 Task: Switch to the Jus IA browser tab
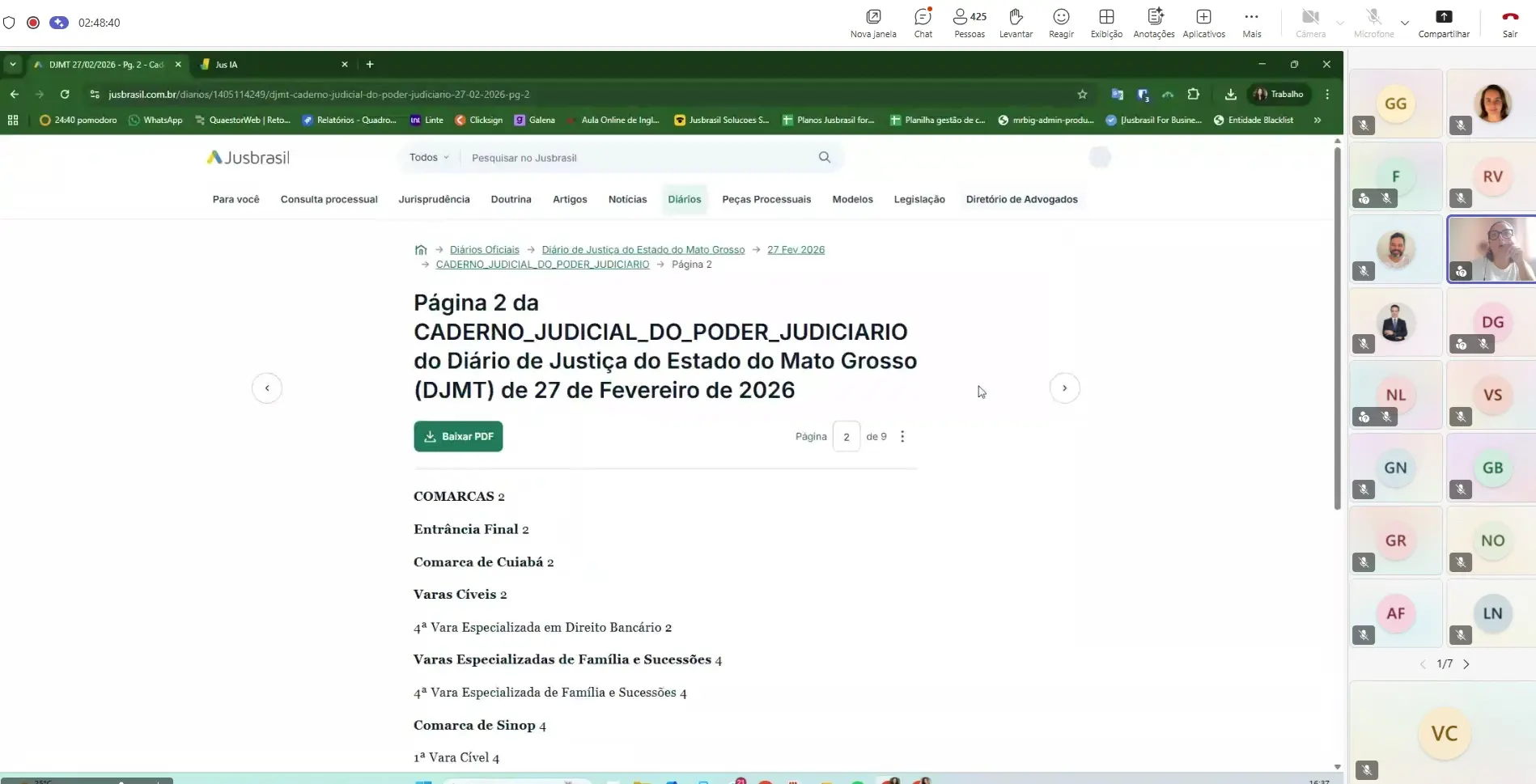click(273, 65)
